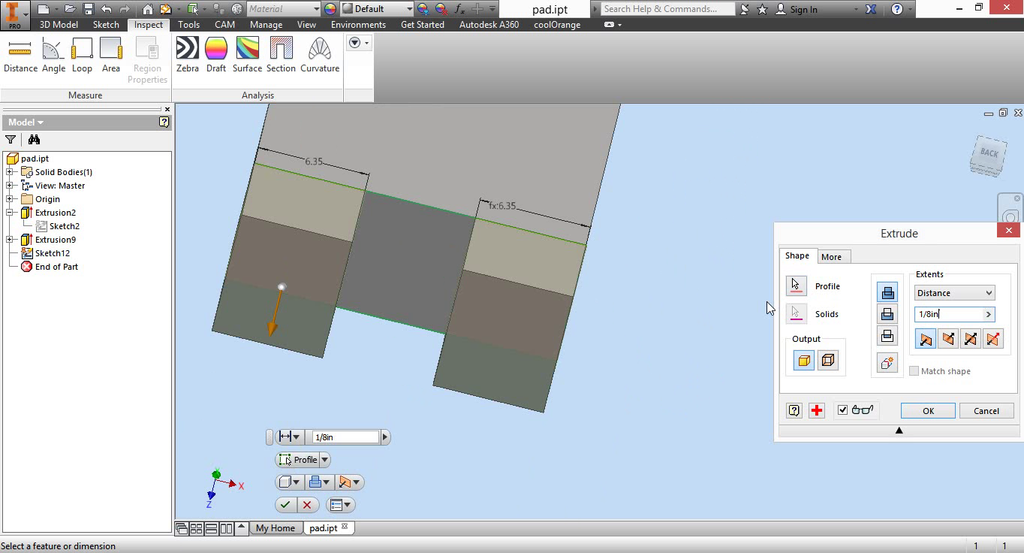Expand the Solid Bodies(1) node
The width and height of the screenshot is (1024, 553).
coord(10,172)
